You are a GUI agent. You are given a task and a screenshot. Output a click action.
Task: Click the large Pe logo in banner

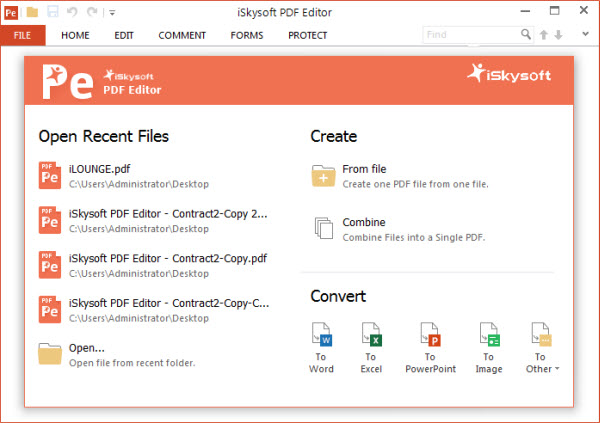(68, 82)
